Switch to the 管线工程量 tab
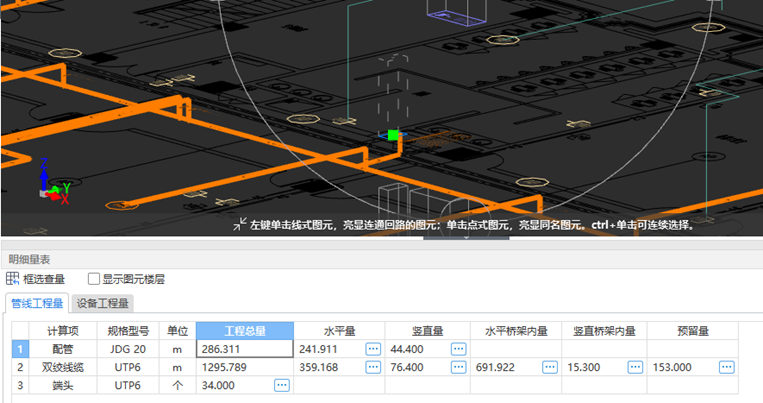Image resolution: width=763 pixels, height=403 pixels. [37, 304]
